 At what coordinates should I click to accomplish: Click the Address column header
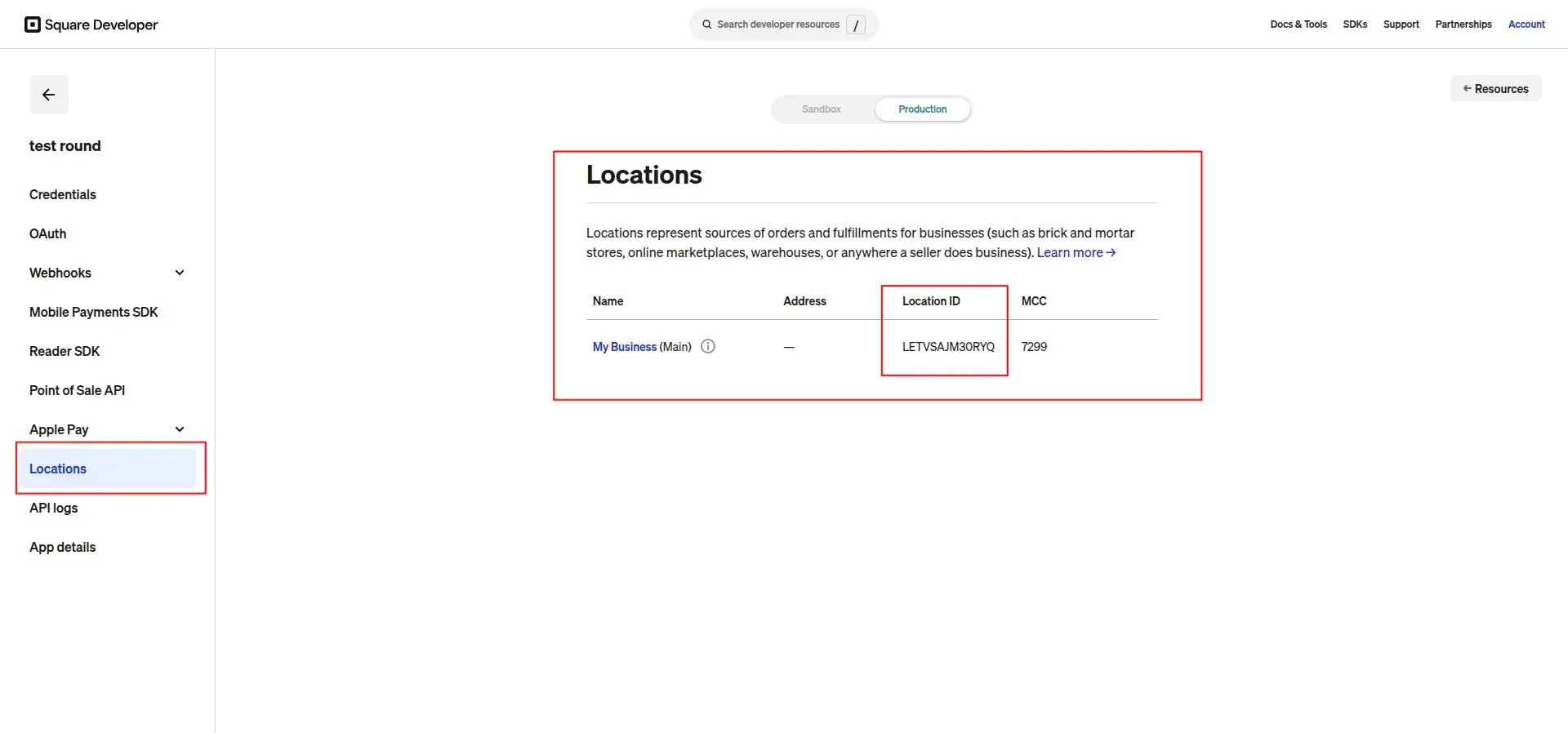point(804,301)
